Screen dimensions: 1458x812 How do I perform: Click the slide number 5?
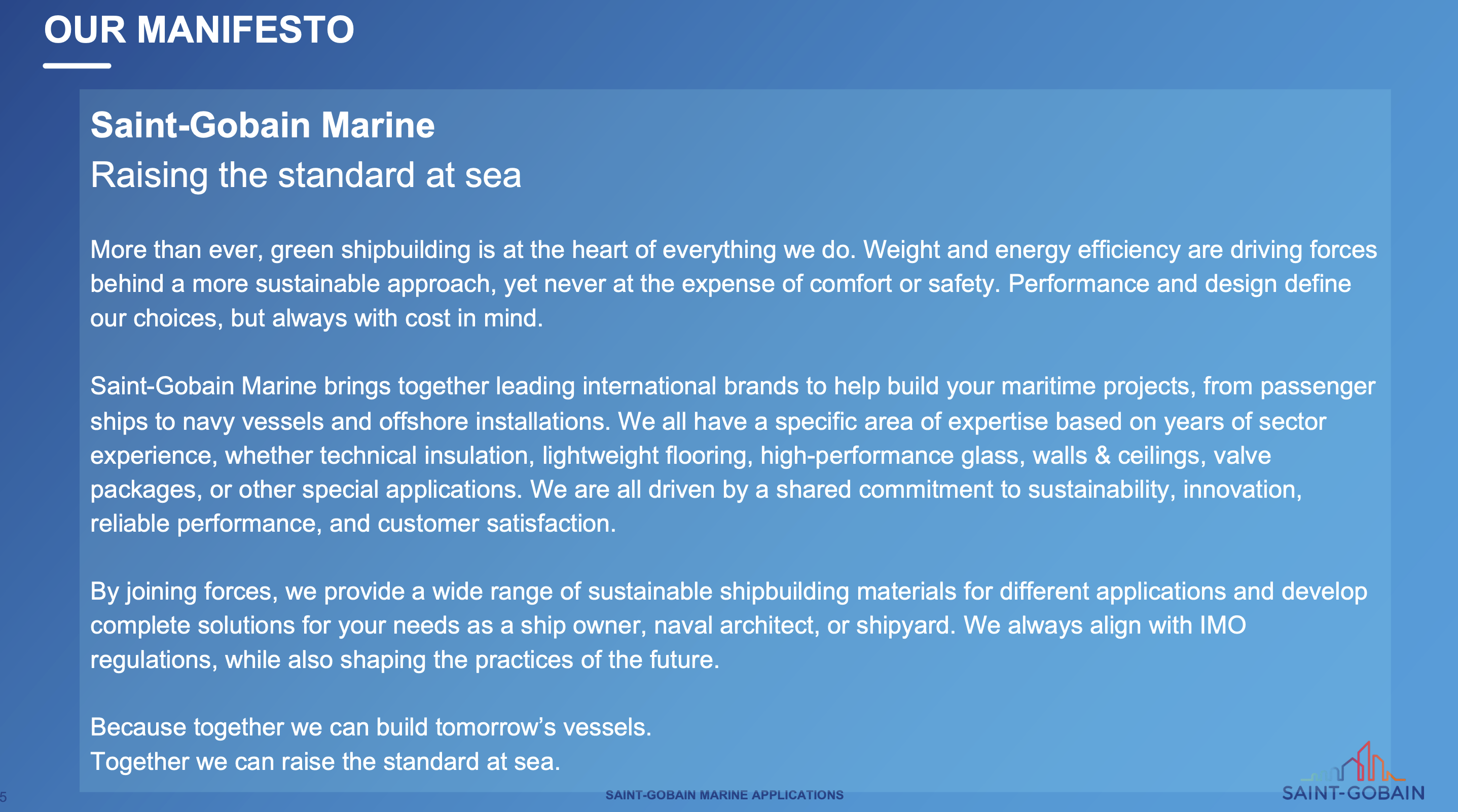pos(4,797)
